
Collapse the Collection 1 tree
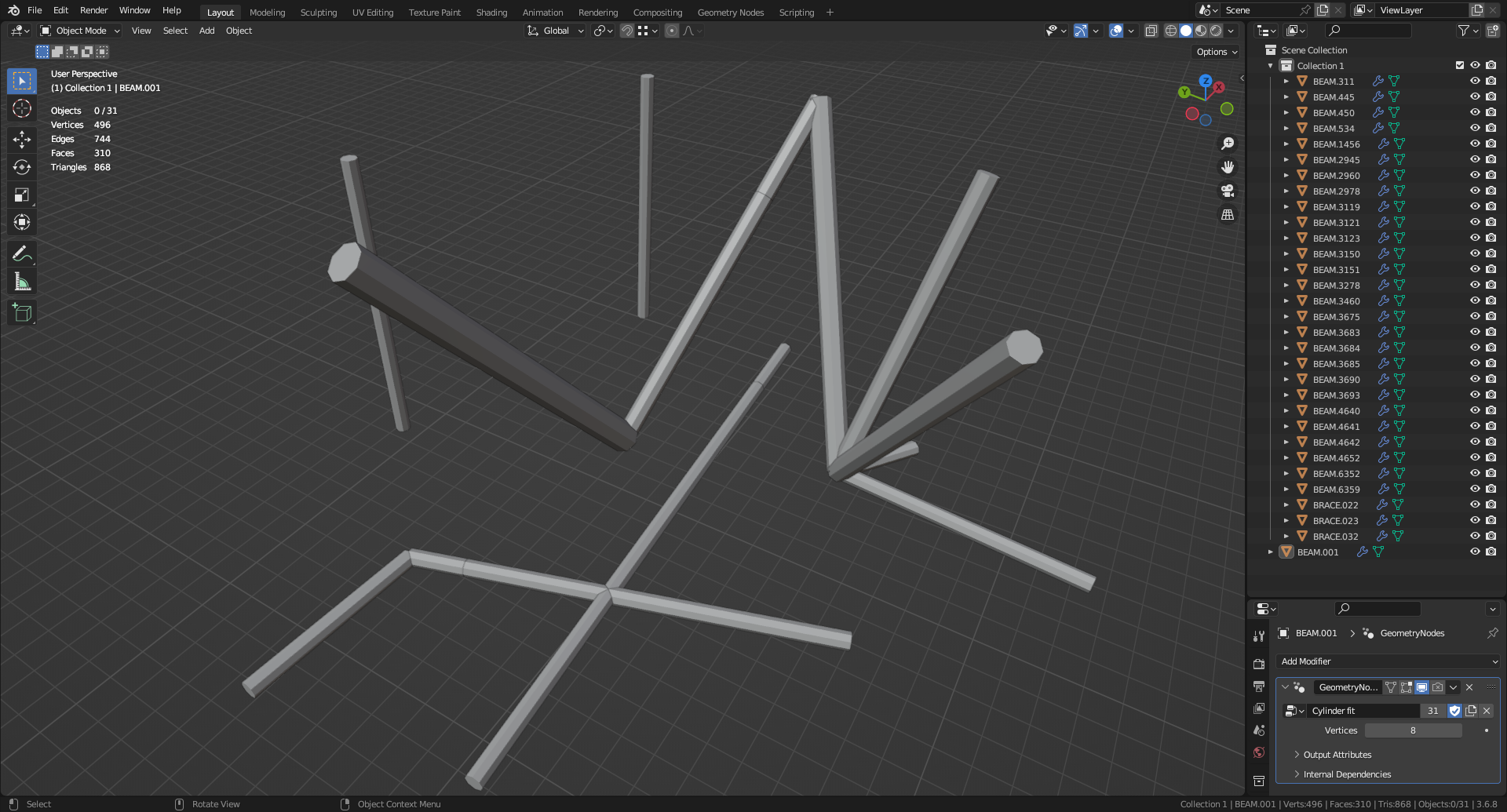pyautogui.click(x=1271, y=66)
